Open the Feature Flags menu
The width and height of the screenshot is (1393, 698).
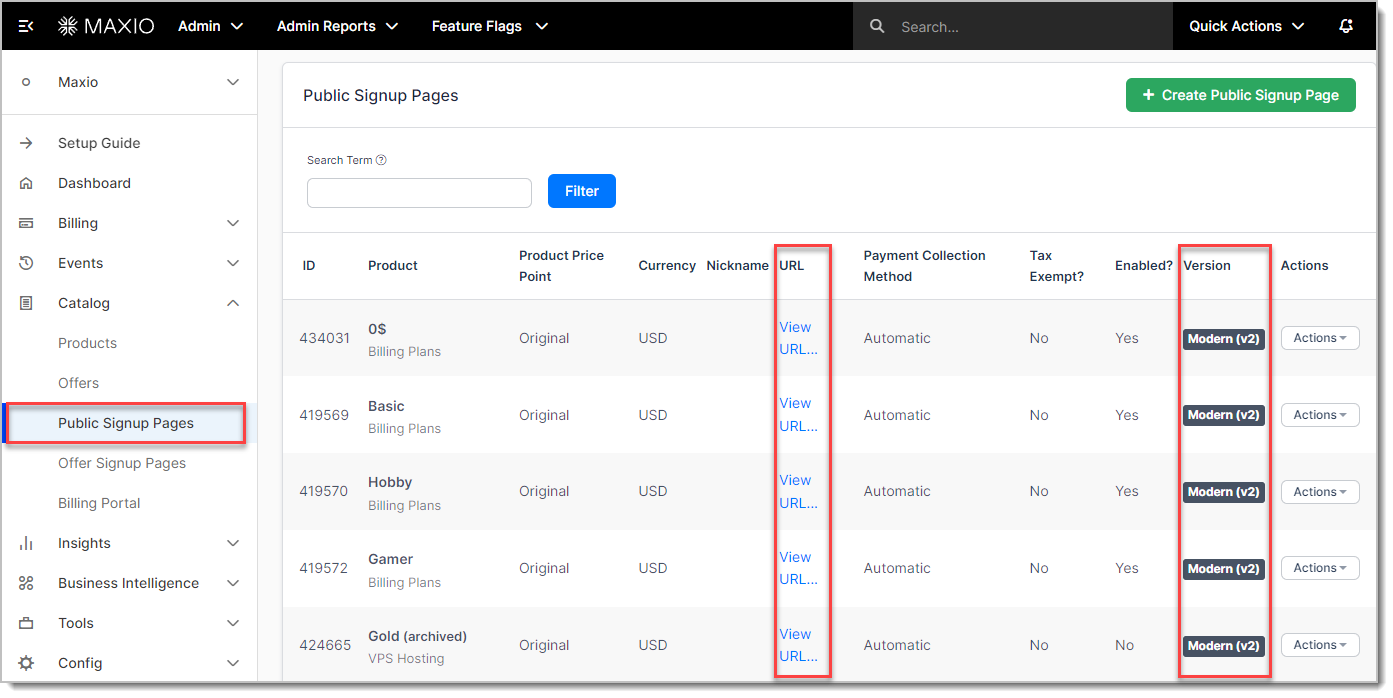tap(489, 26)
